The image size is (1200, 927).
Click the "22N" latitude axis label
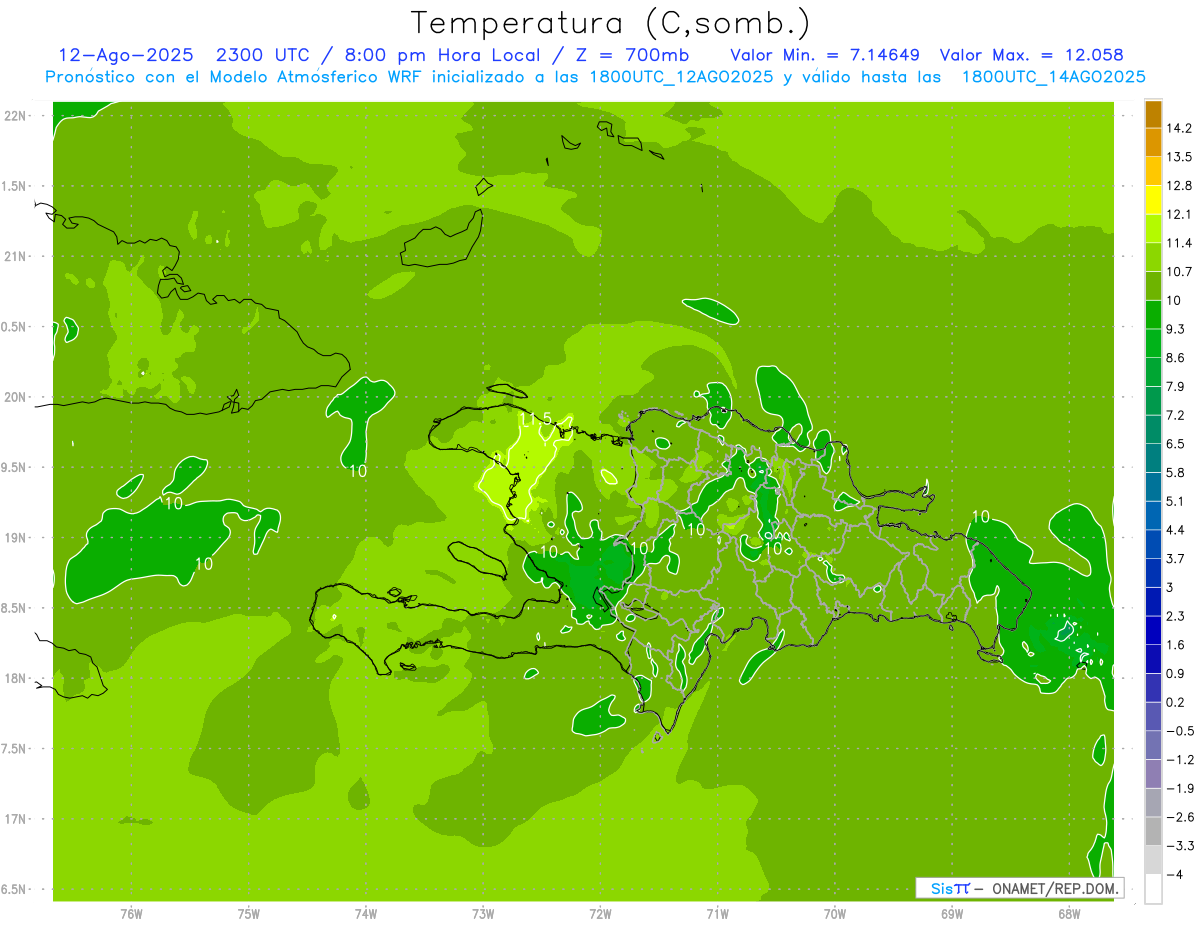coord(15,116)
